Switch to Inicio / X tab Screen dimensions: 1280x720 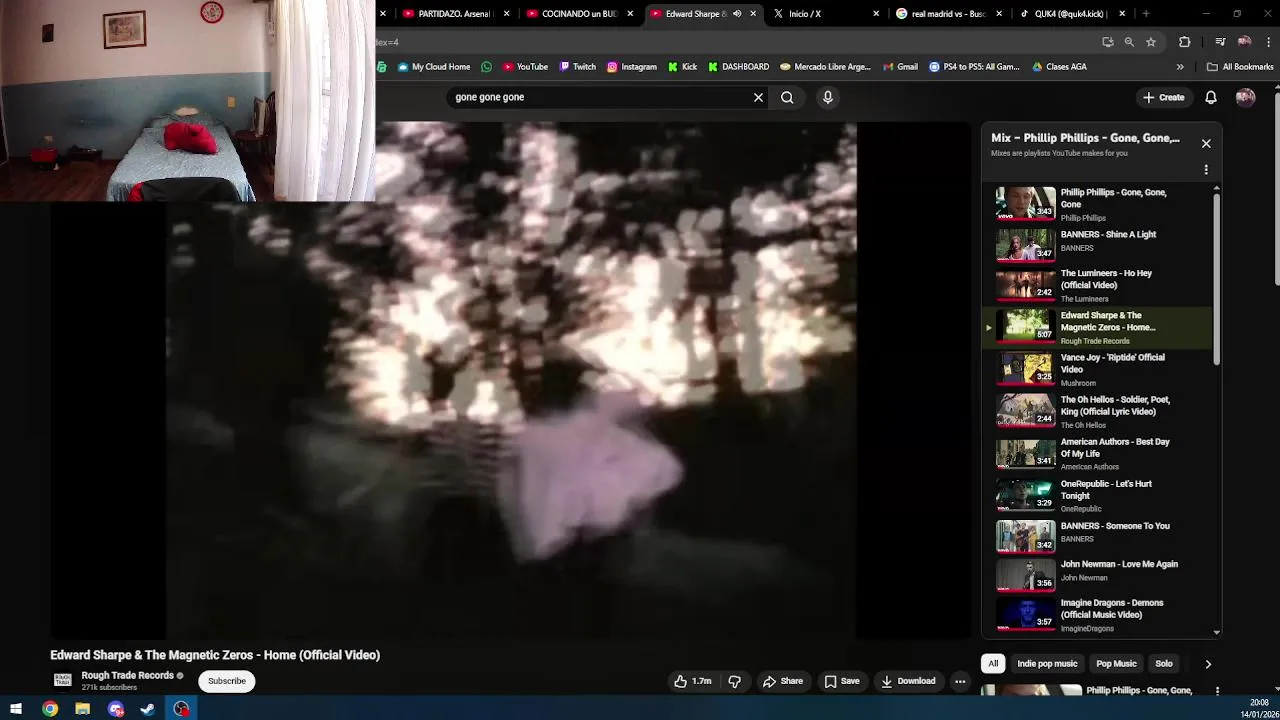pyautogui.click(x=826, y=14)
